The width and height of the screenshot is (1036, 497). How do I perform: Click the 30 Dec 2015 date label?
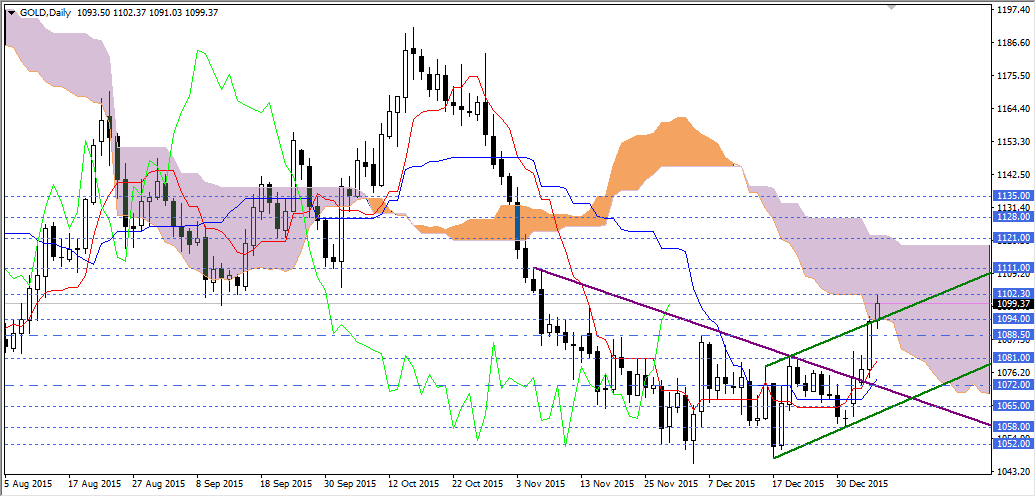[863, 483]
